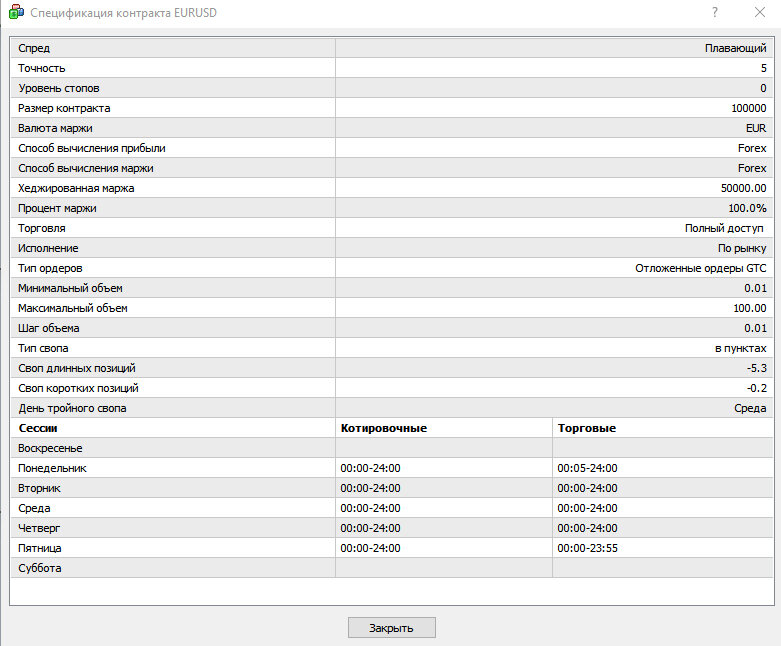Click the Закрыть button

click(391, 628)
